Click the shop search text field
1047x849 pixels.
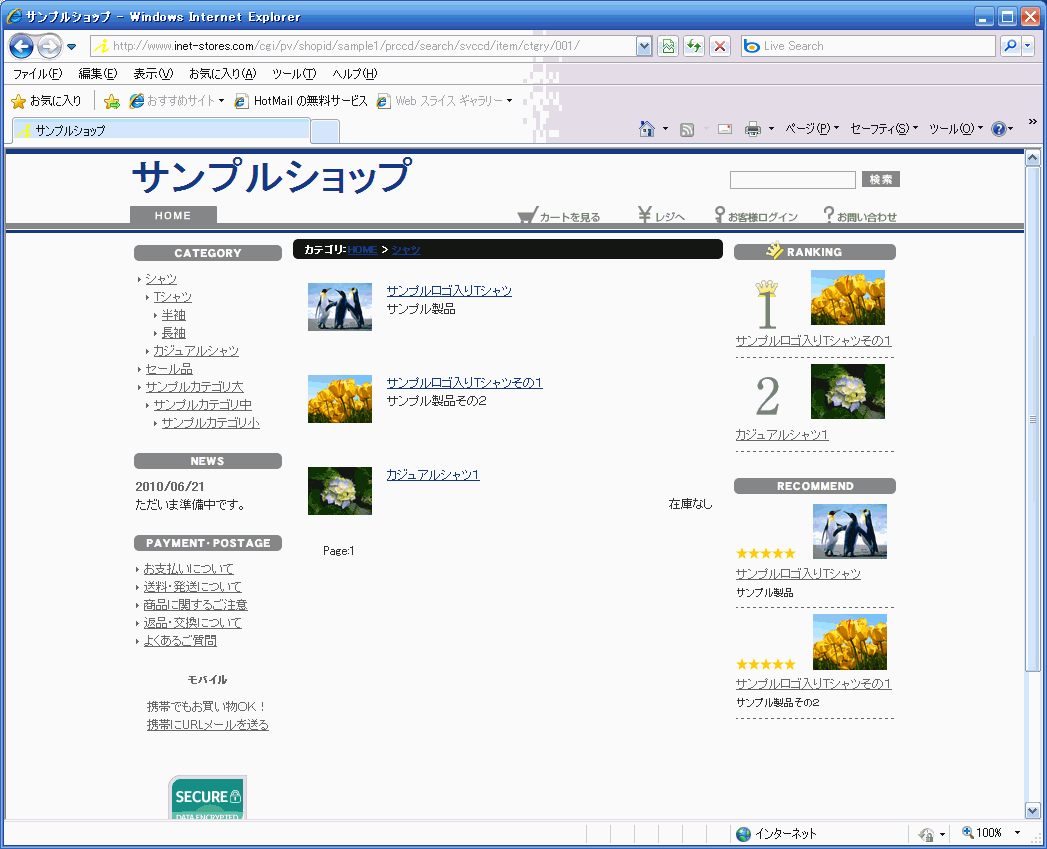coord(792,180)
